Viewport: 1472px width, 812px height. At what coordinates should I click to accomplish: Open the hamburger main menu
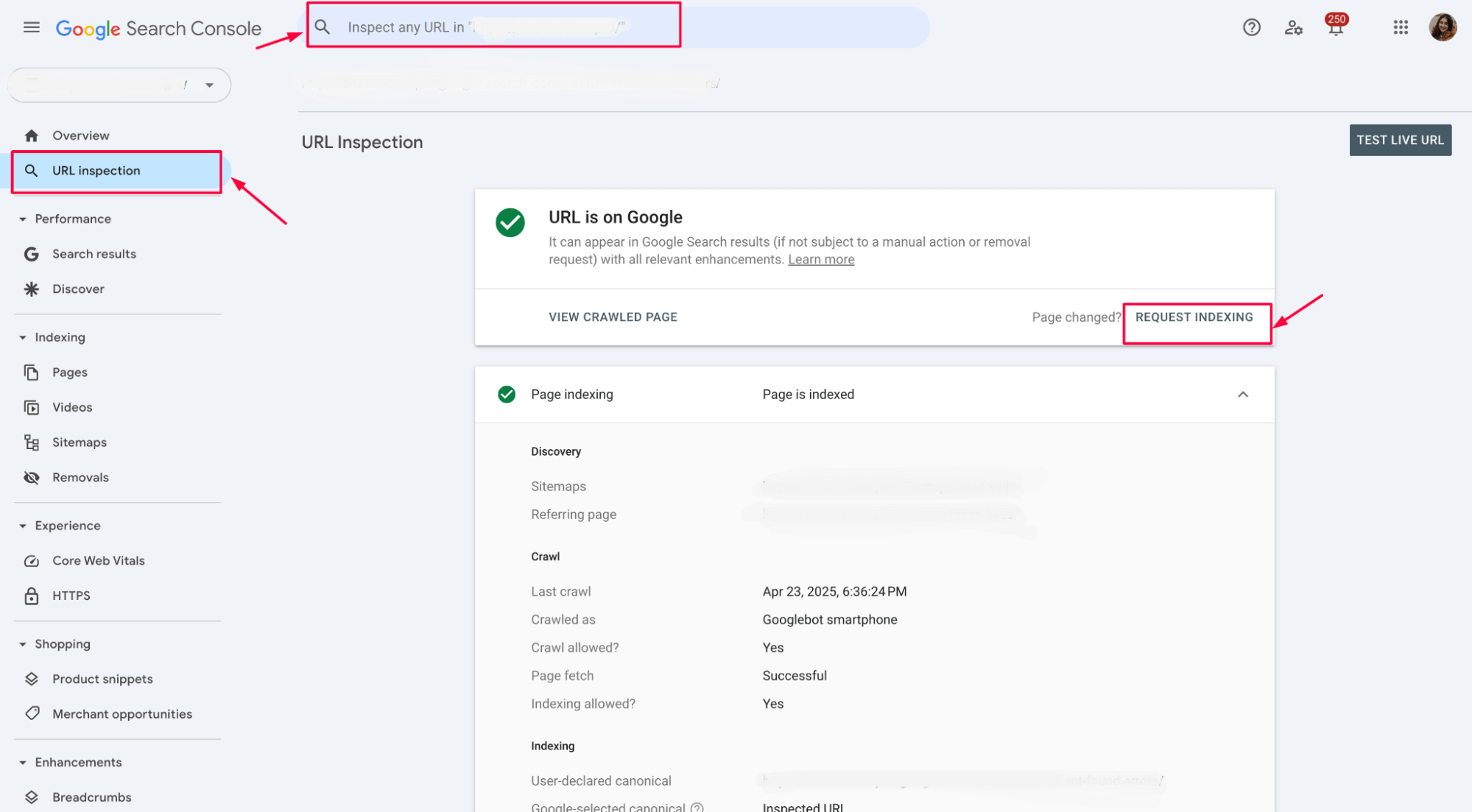coord(31,28)
